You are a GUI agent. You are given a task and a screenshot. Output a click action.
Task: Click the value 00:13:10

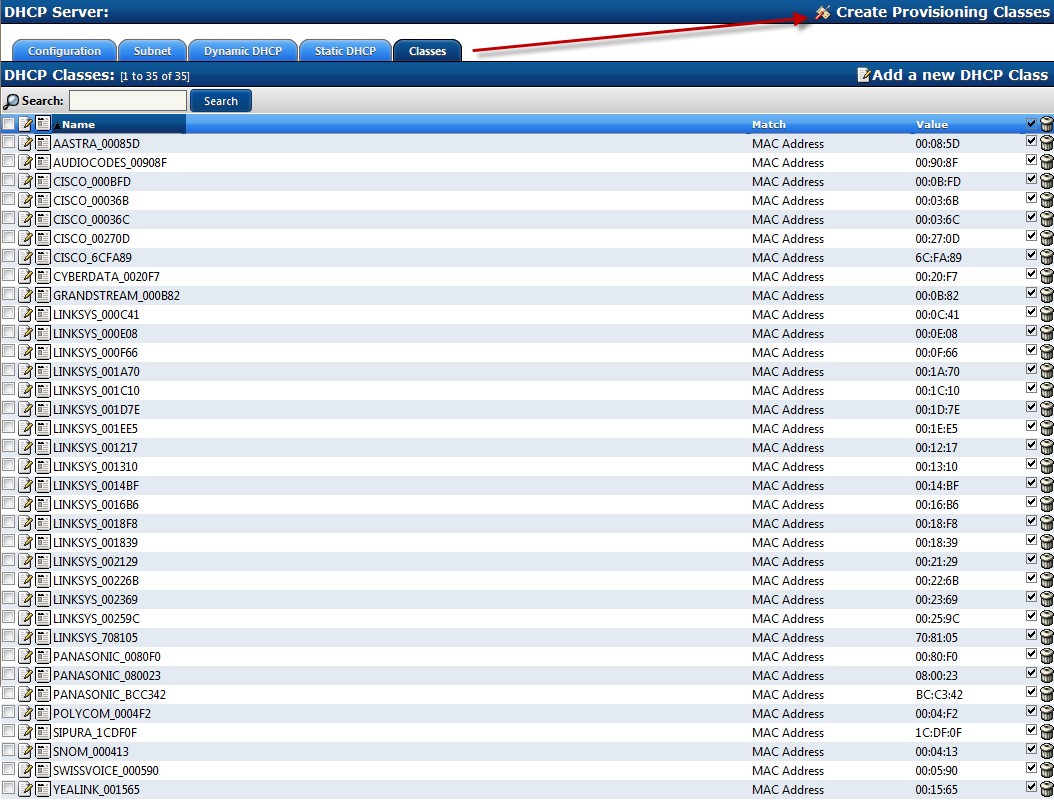tap(936, 467)
